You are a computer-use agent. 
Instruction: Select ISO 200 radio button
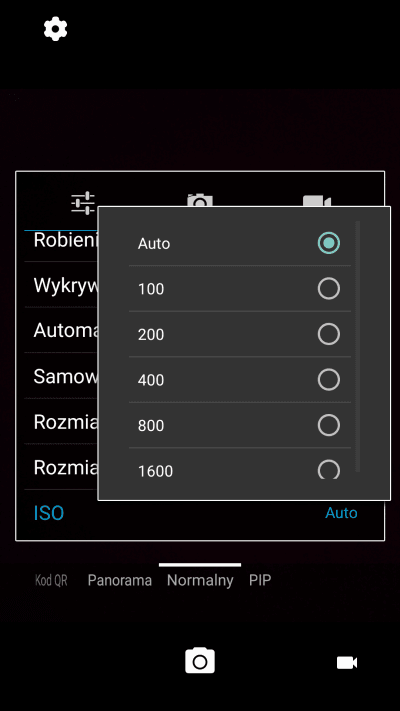(329, 334)
